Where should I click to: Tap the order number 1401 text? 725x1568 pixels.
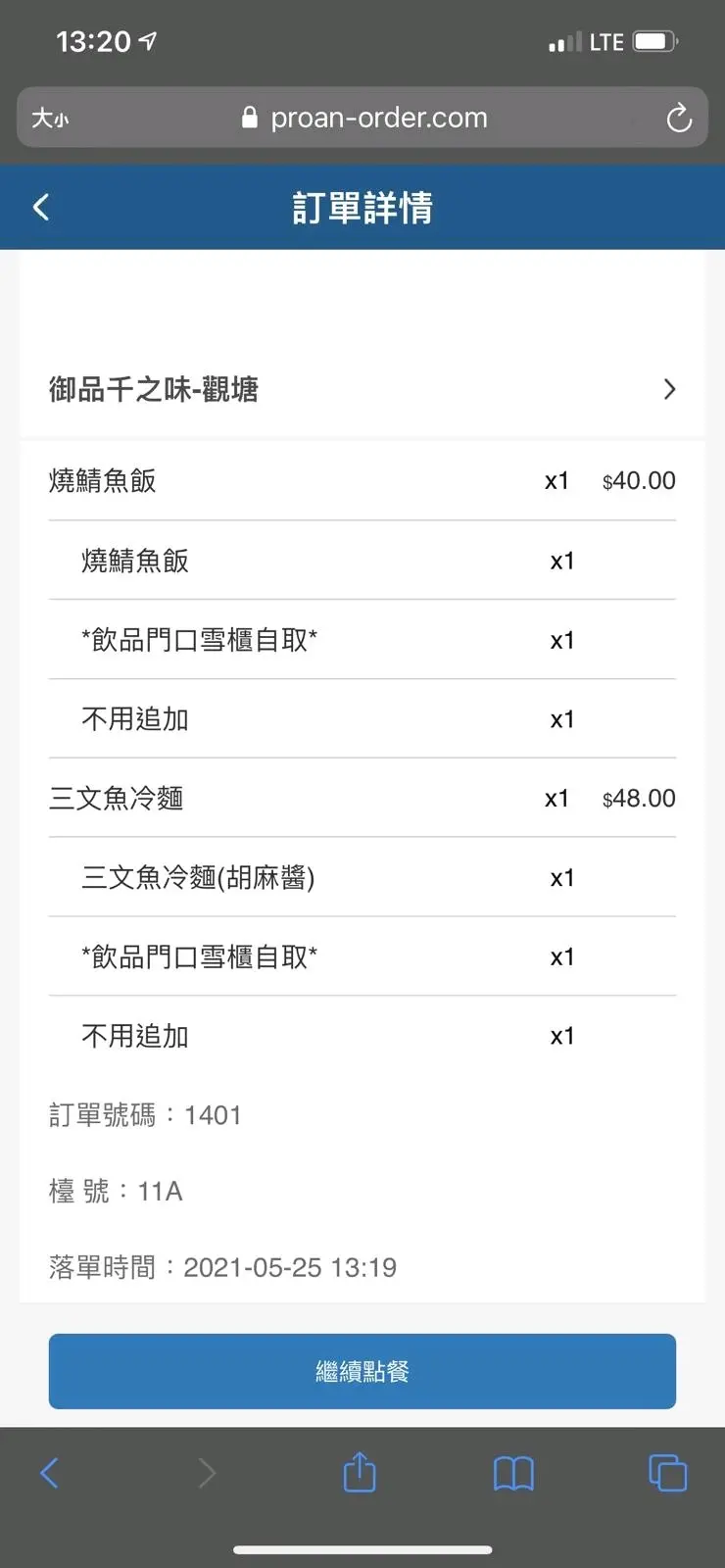point(146,1115)
